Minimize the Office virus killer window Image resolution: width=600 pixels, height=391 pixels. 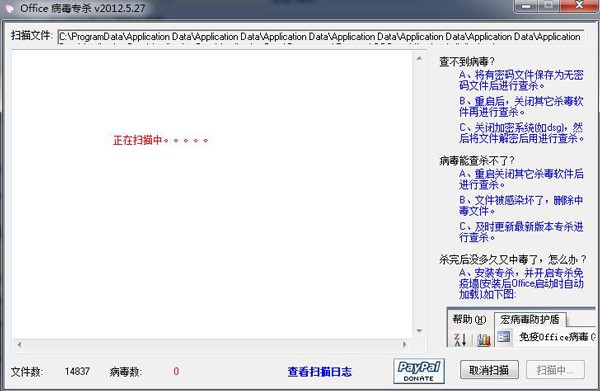coord(527,6)
